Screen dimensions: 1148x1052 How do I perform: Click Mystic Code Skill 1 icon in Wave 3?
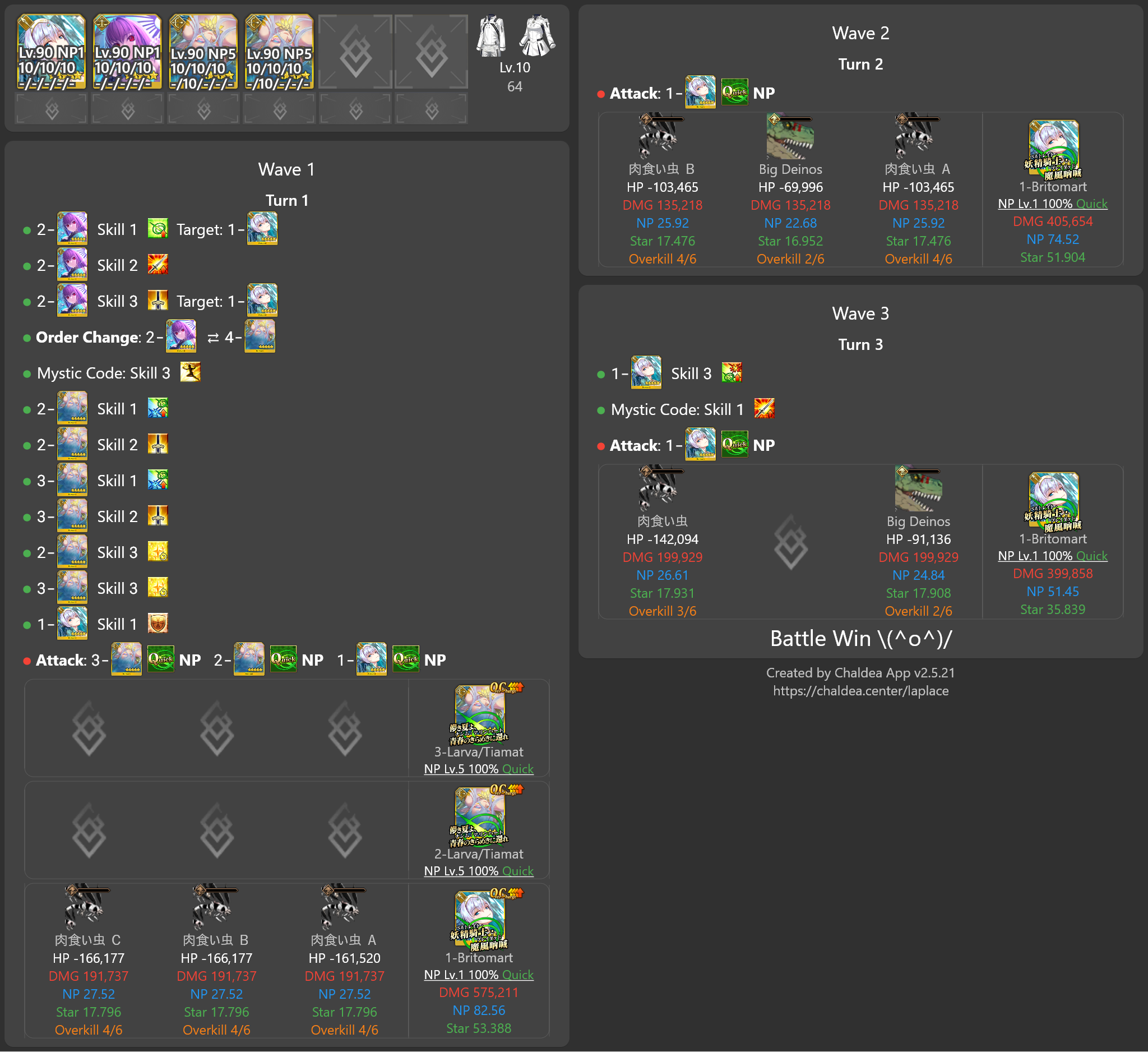coord(763,408)
